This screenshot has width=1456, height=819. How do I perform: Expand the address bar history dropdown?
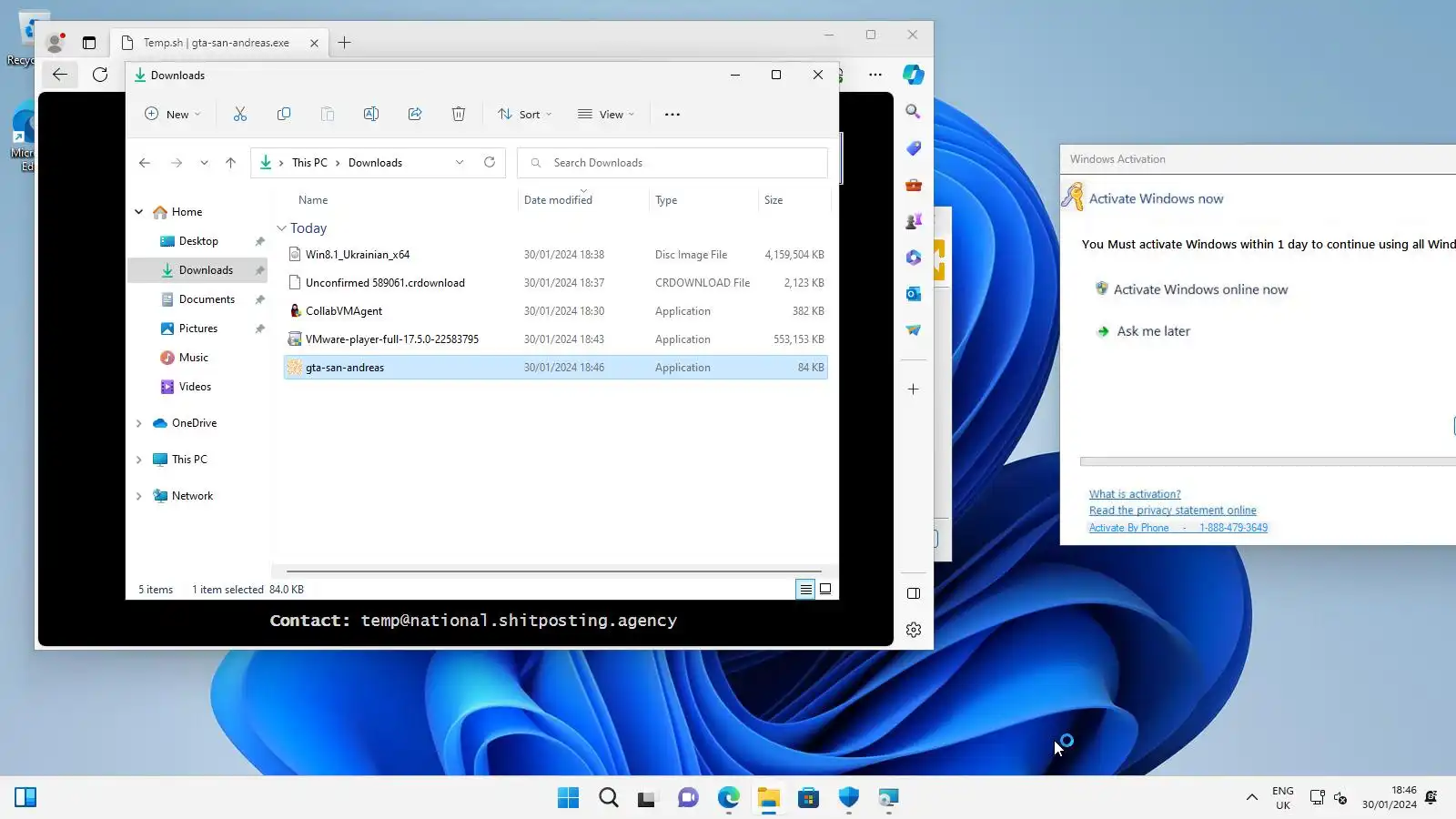tap(460, 163)
